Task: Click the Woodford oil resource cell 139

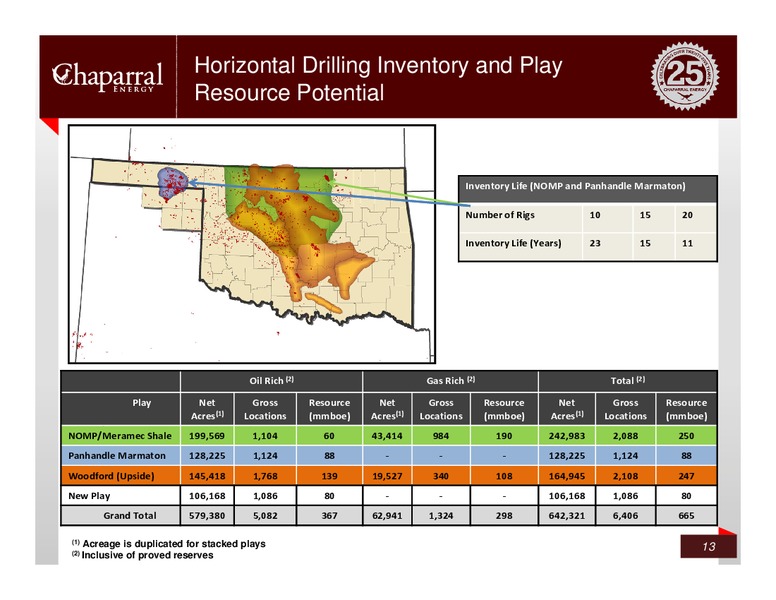Action: point(329,476)
